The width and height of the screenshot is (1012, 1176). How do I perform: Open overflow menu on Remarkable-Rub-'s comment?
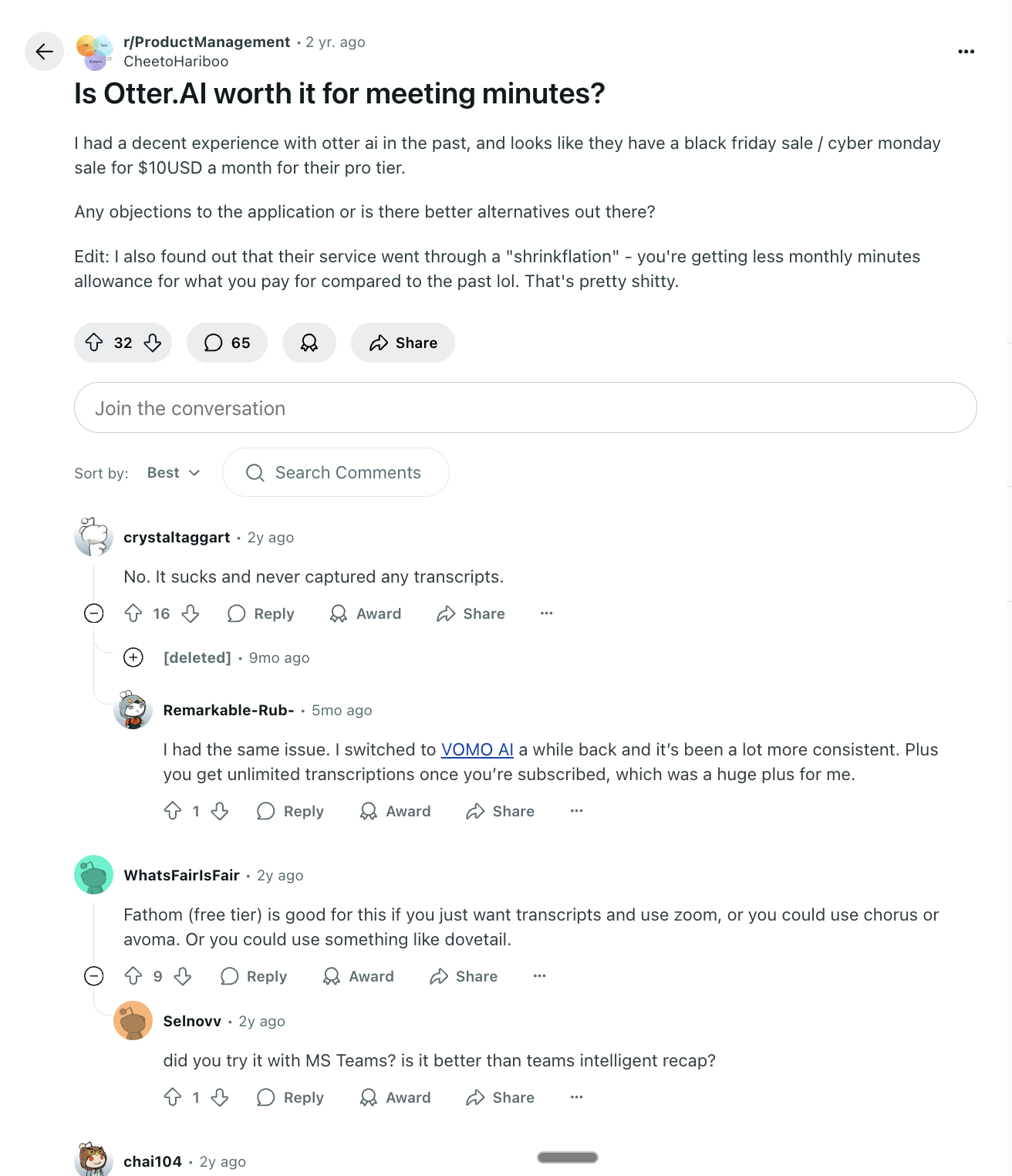coord(576,811)
